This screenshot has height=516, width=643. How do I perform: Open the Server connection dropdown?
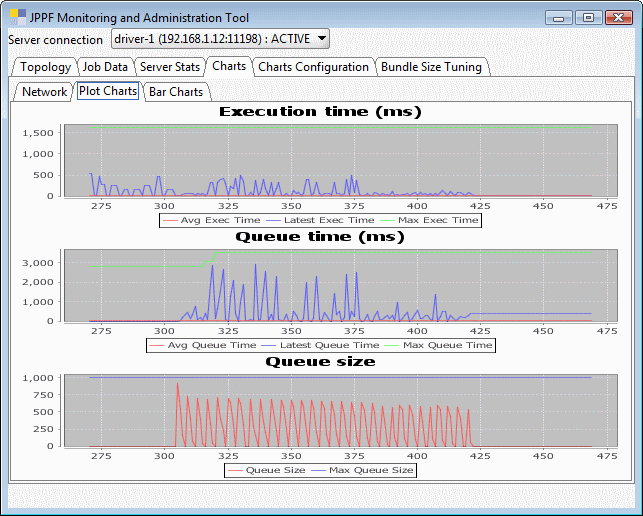pos(220,39)
